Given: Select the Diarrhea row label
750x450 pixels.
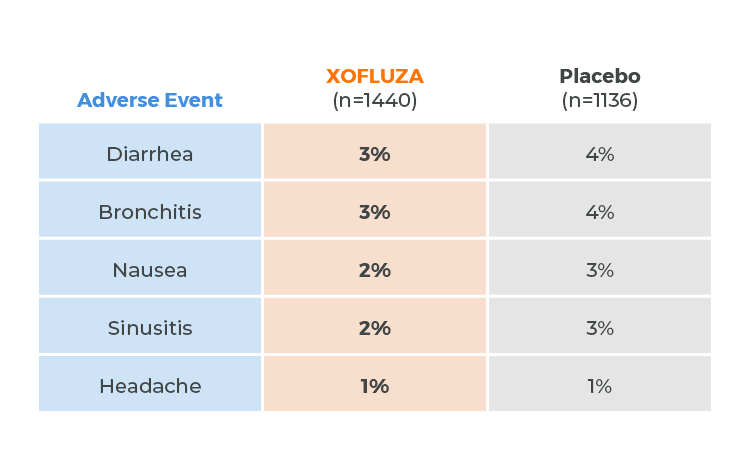Looking at the screenshot, I should (150, 154).
